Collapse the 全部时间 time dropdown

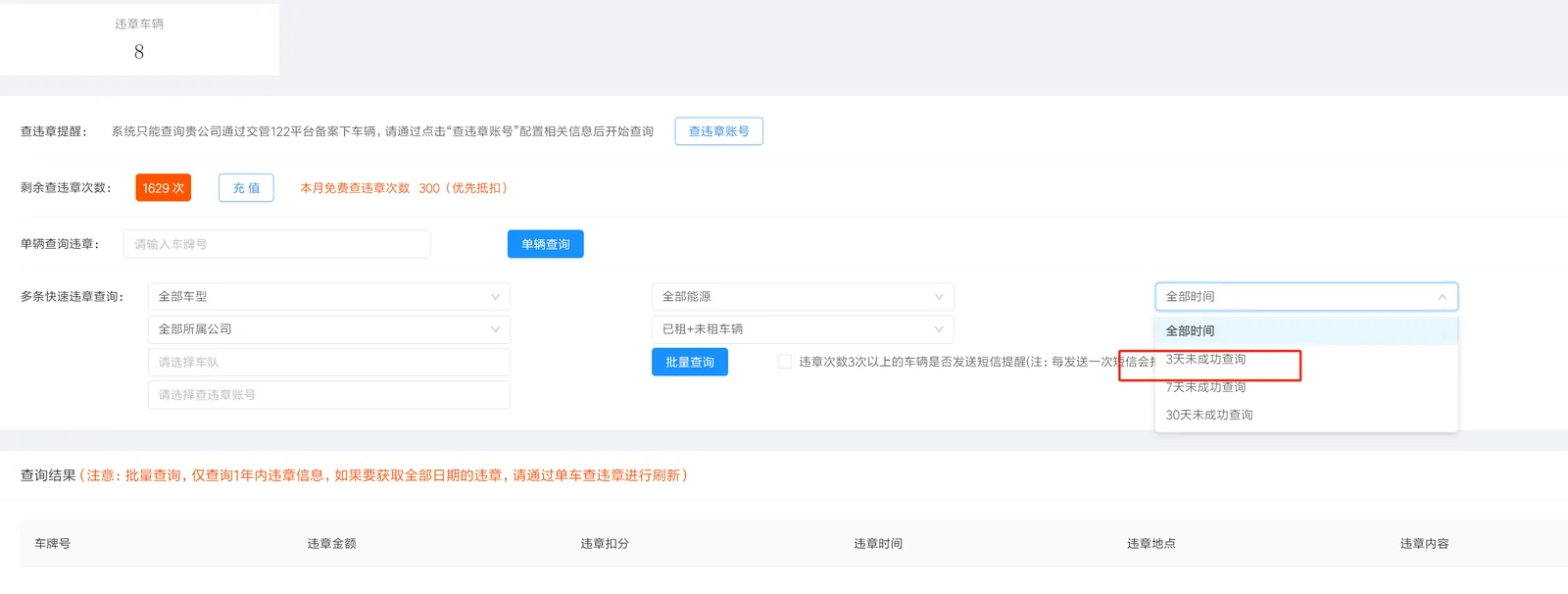[1306, 297]
